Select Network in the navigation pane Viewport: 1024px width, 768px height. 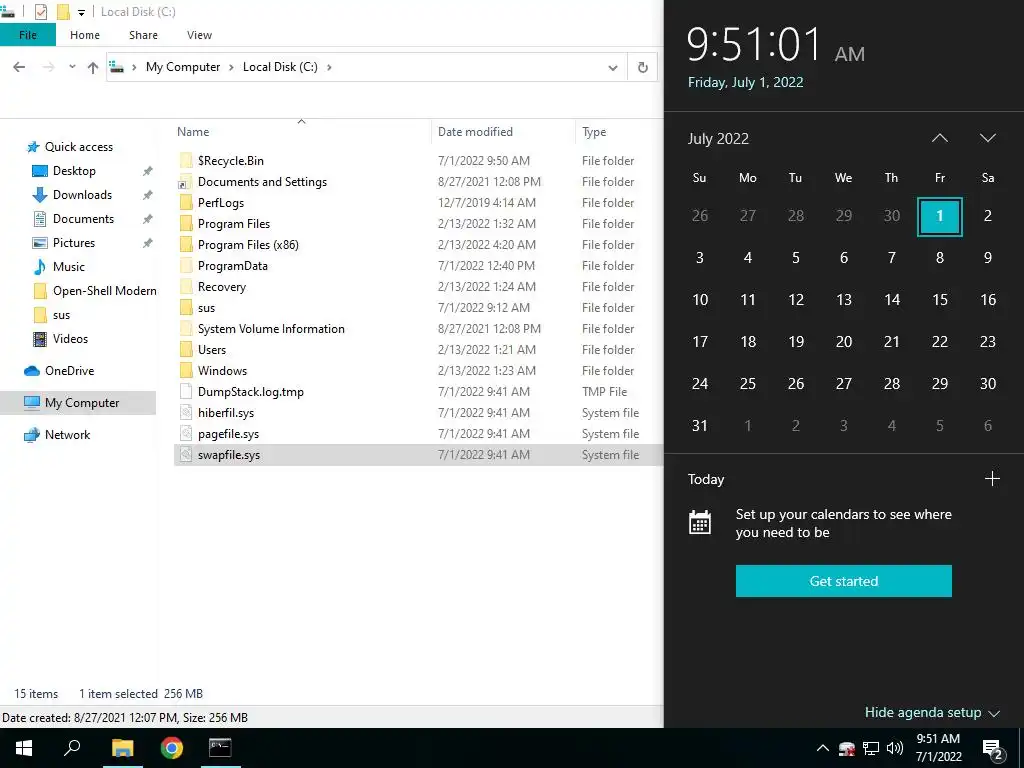click(67, 435)
